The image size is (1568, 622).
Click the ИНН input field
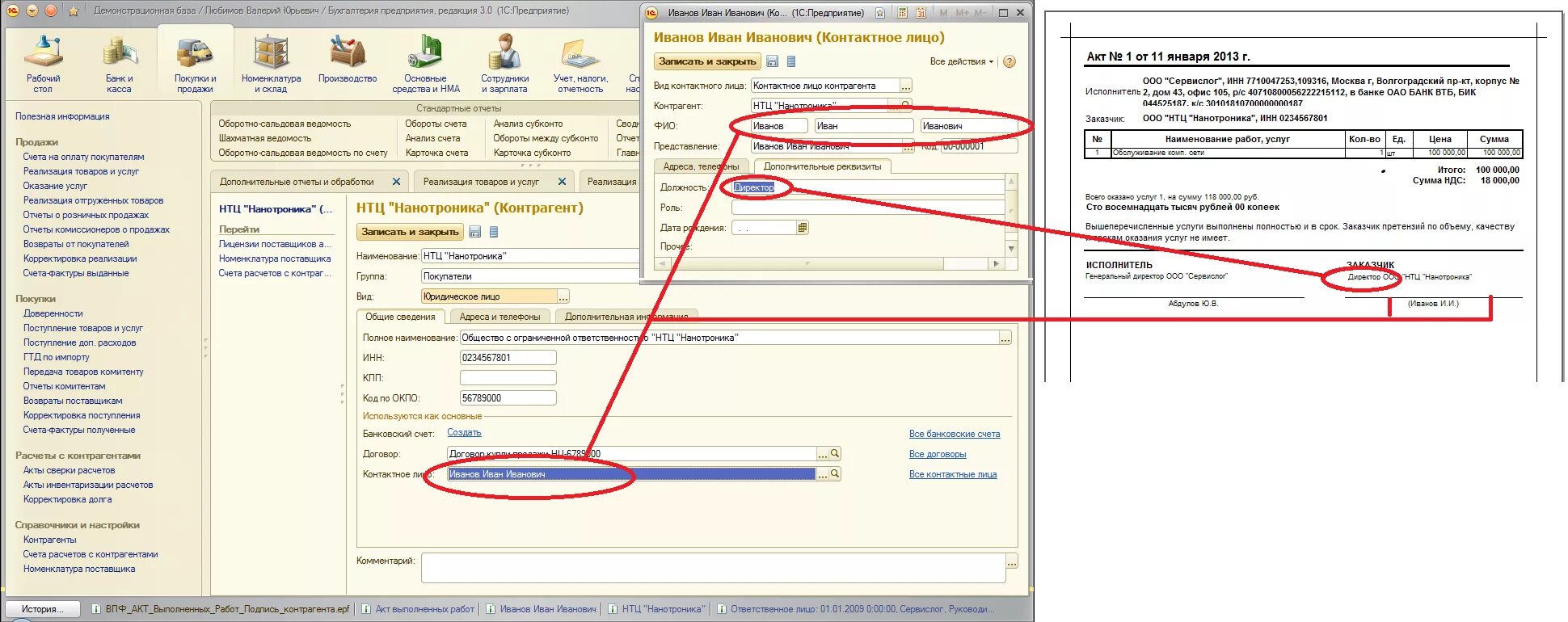pyautogui.click(x=508, y=358)
